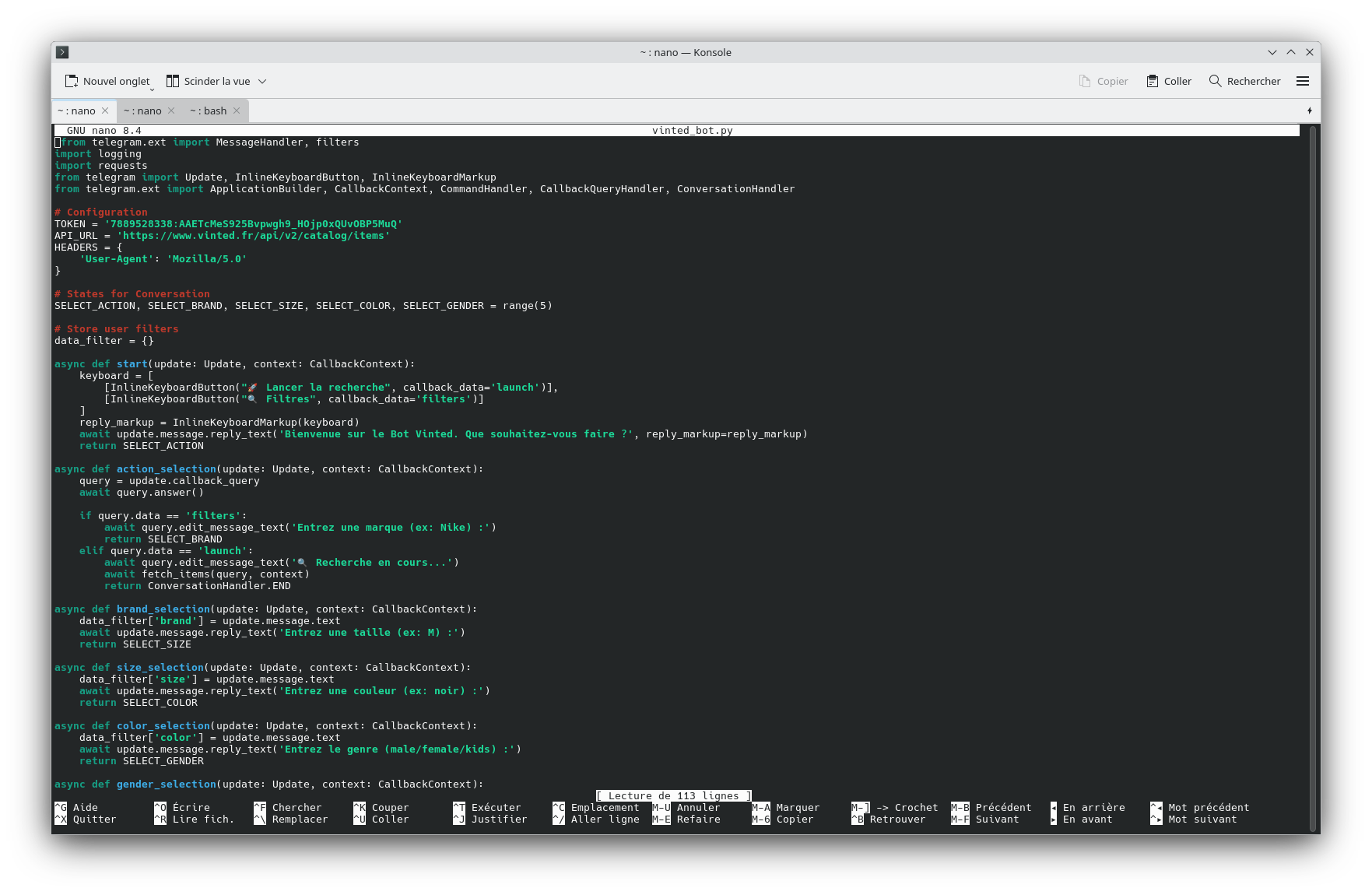The width and height of the screenshot is (1372, 895).
Task: Click the Aller ligne shortcut
Action: 605,820
